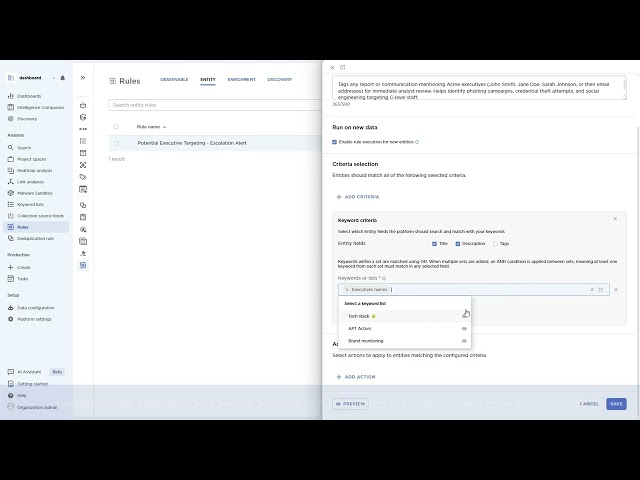
Task: Open Potential Executive Targeting - Escalation Alert rule
Action: (192, 143)
